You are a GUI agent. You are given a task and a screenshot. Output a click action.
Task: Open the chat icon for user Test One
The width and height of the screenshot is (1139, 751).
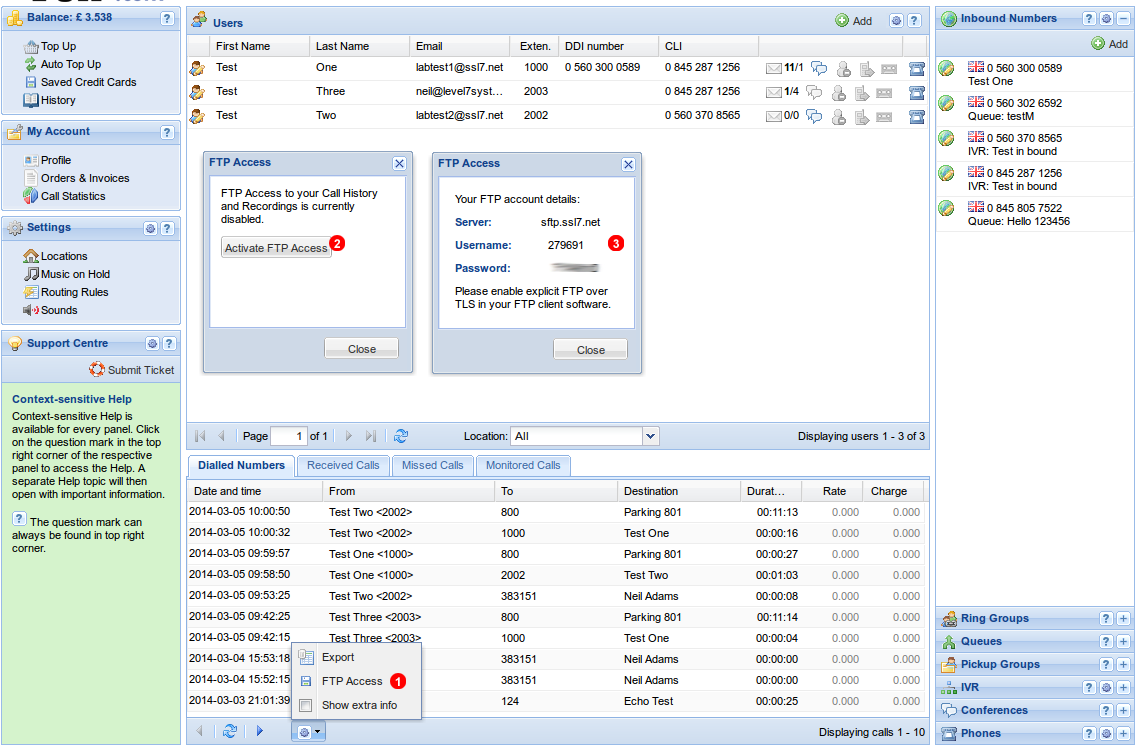click(818, 67)
